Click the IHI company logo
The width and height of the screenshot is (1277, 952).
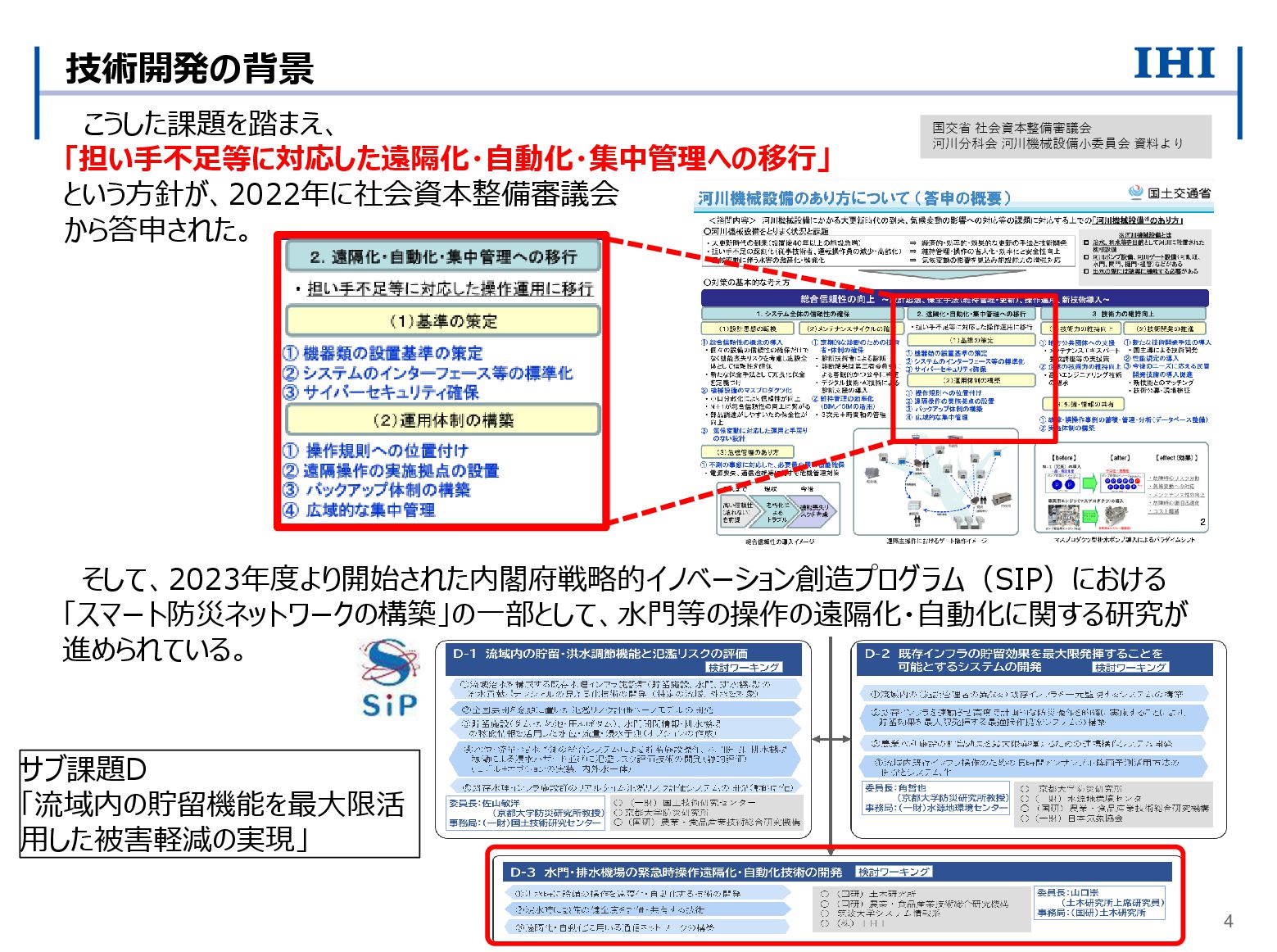[1174, 63]
